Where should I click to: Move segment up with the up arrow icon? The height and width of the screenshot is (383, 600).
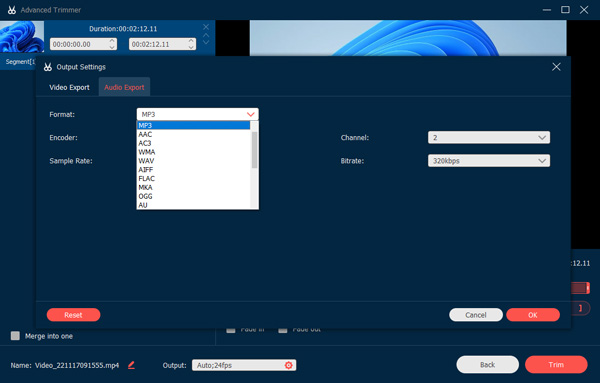point(206,35)
